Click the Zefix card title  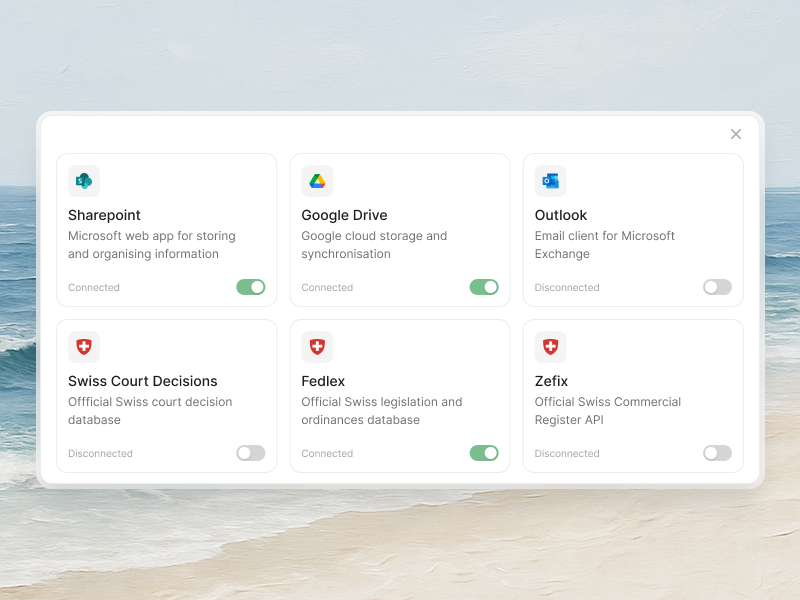tap(551, 381)
